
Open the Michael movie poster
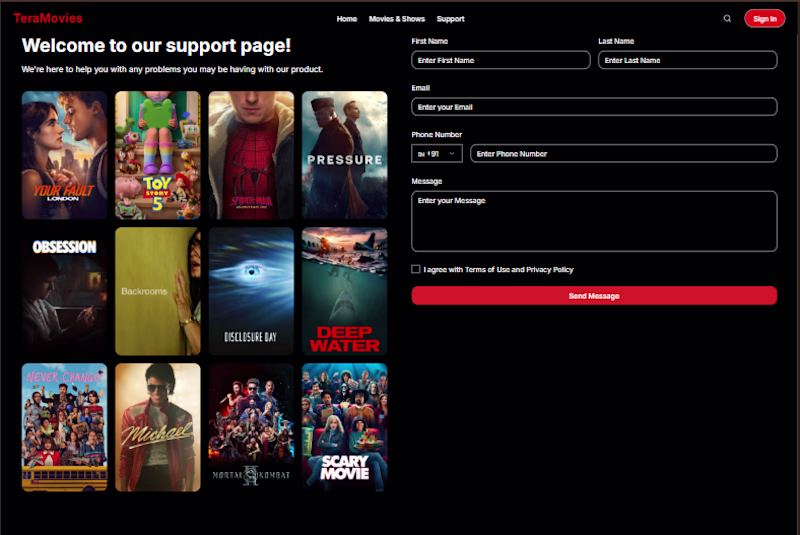(x=158, y=427)
